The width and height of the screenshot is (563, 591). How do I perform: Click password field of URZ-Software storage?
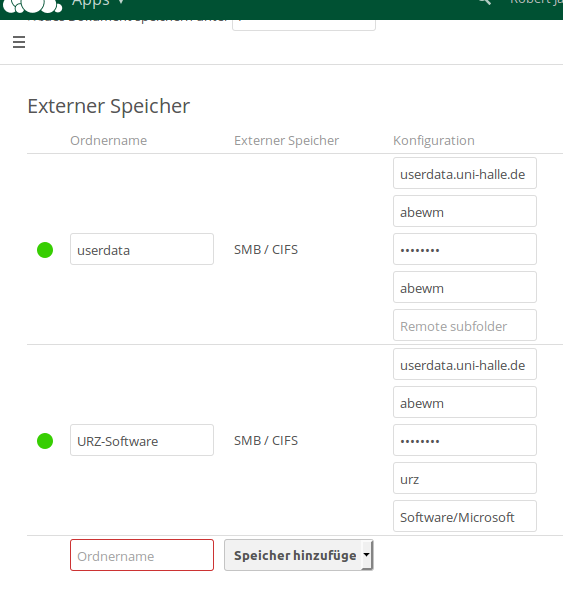[465, 440]
